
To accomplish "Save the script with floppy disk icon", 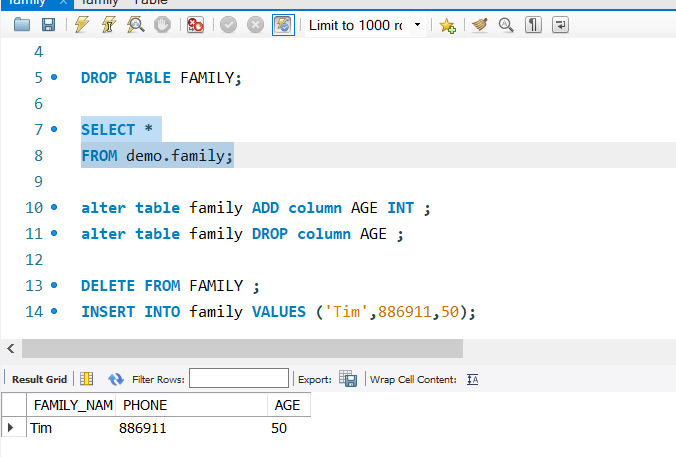I will [x=48, y=25].
